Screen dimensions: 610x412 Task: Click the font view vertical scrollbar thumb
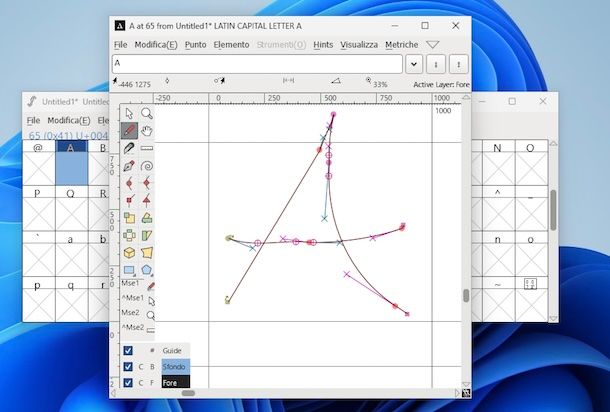pyautogui.click(x=553, y=210)
